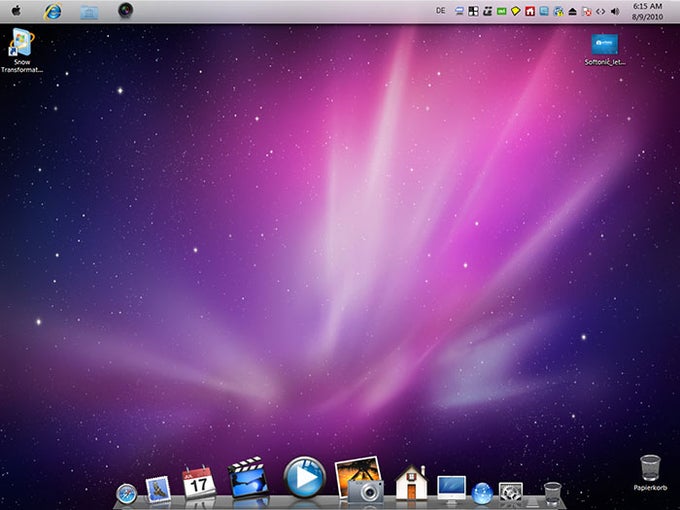Open the camera lens icon in top bar
The image size is (680, 510).
pos(126,10)
